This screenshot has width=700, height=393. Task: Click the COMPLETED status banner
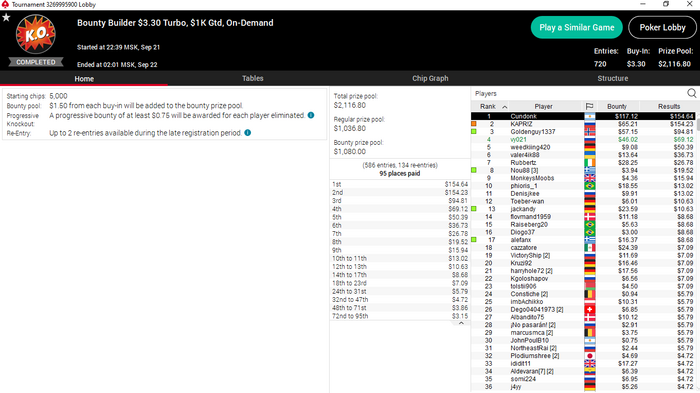[36, 62]
